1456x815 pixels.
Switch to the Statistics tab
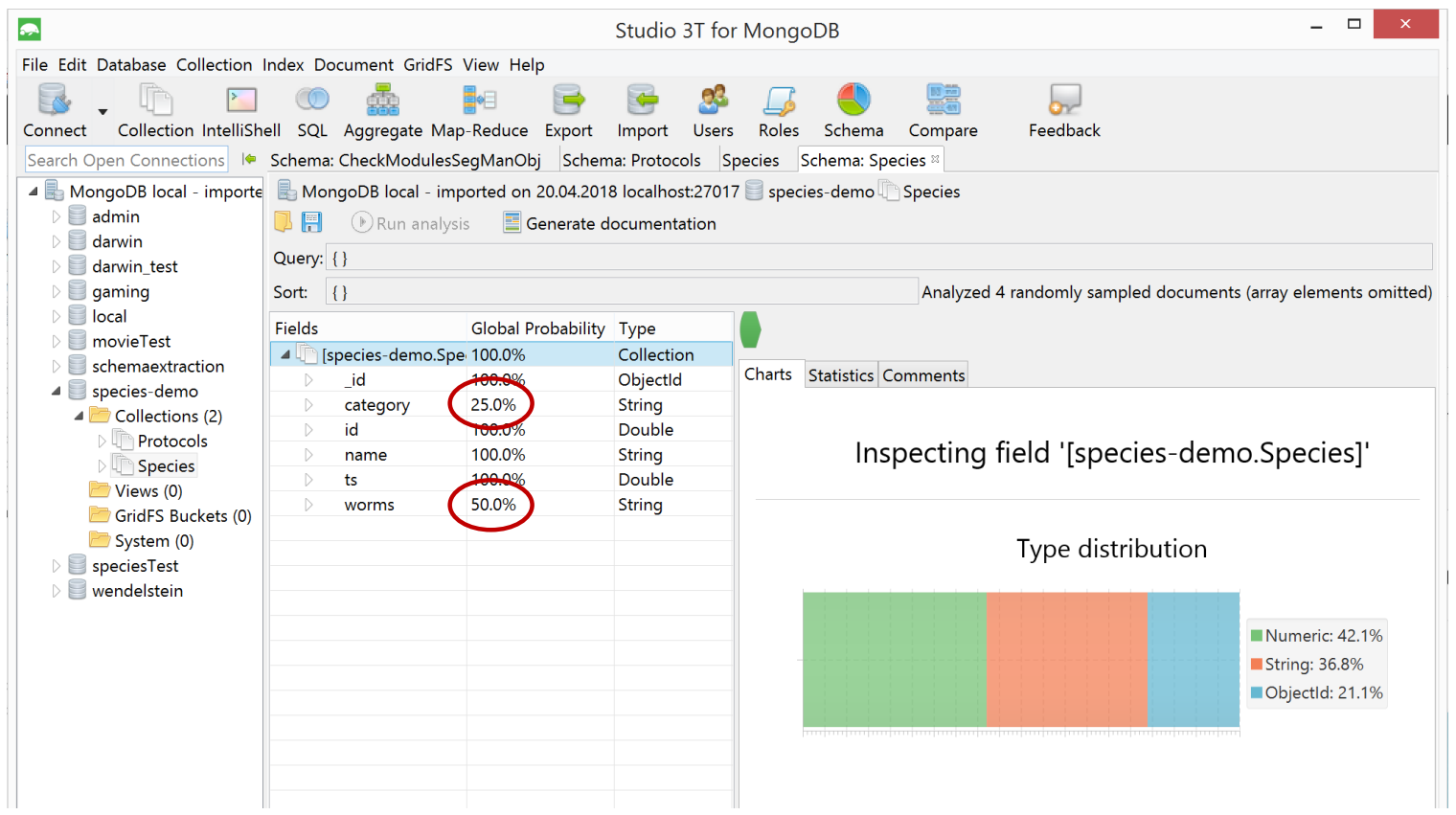[840, 375]
